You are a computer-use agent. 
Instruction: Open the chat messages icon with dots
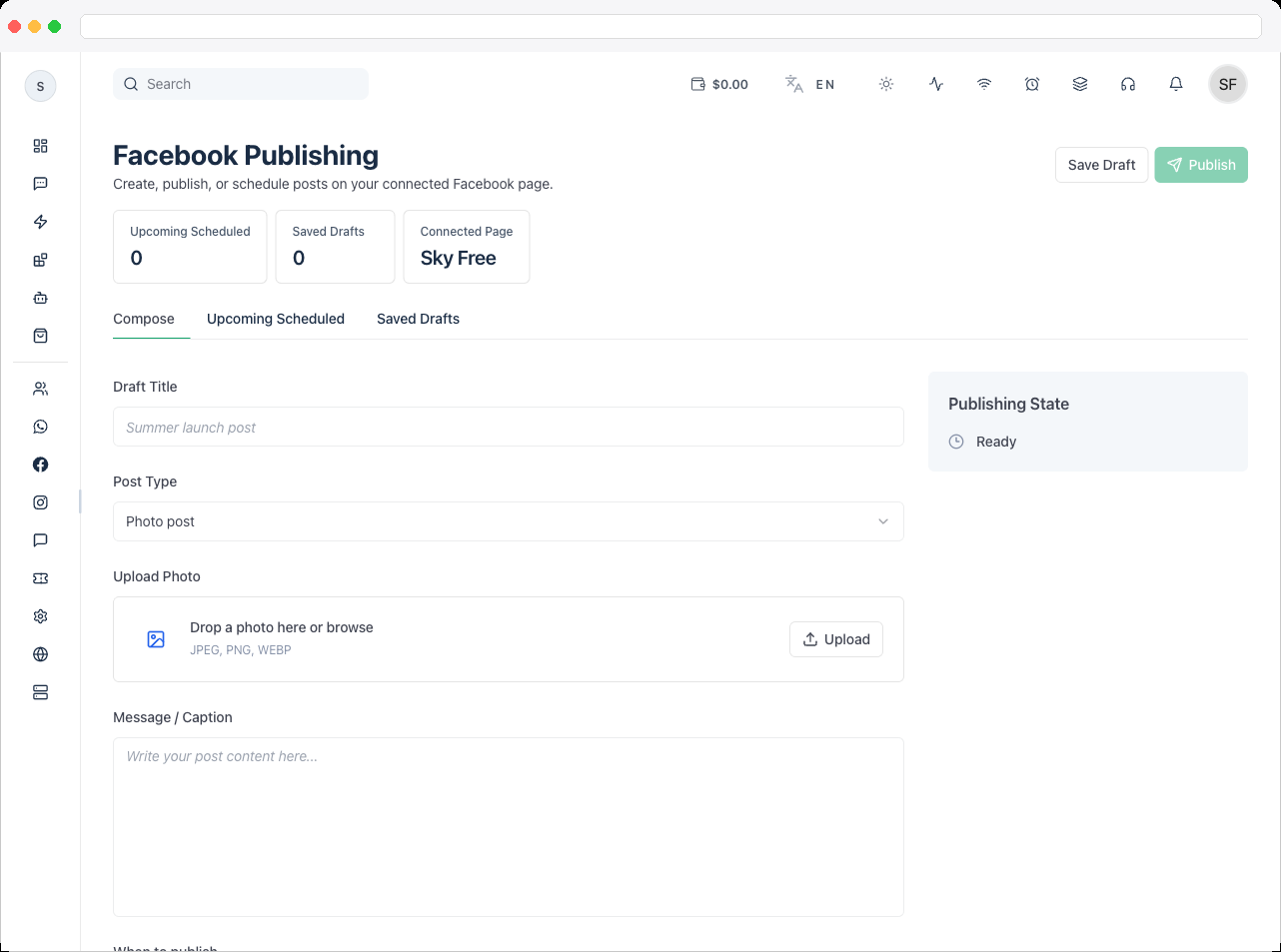pos(40,184)
